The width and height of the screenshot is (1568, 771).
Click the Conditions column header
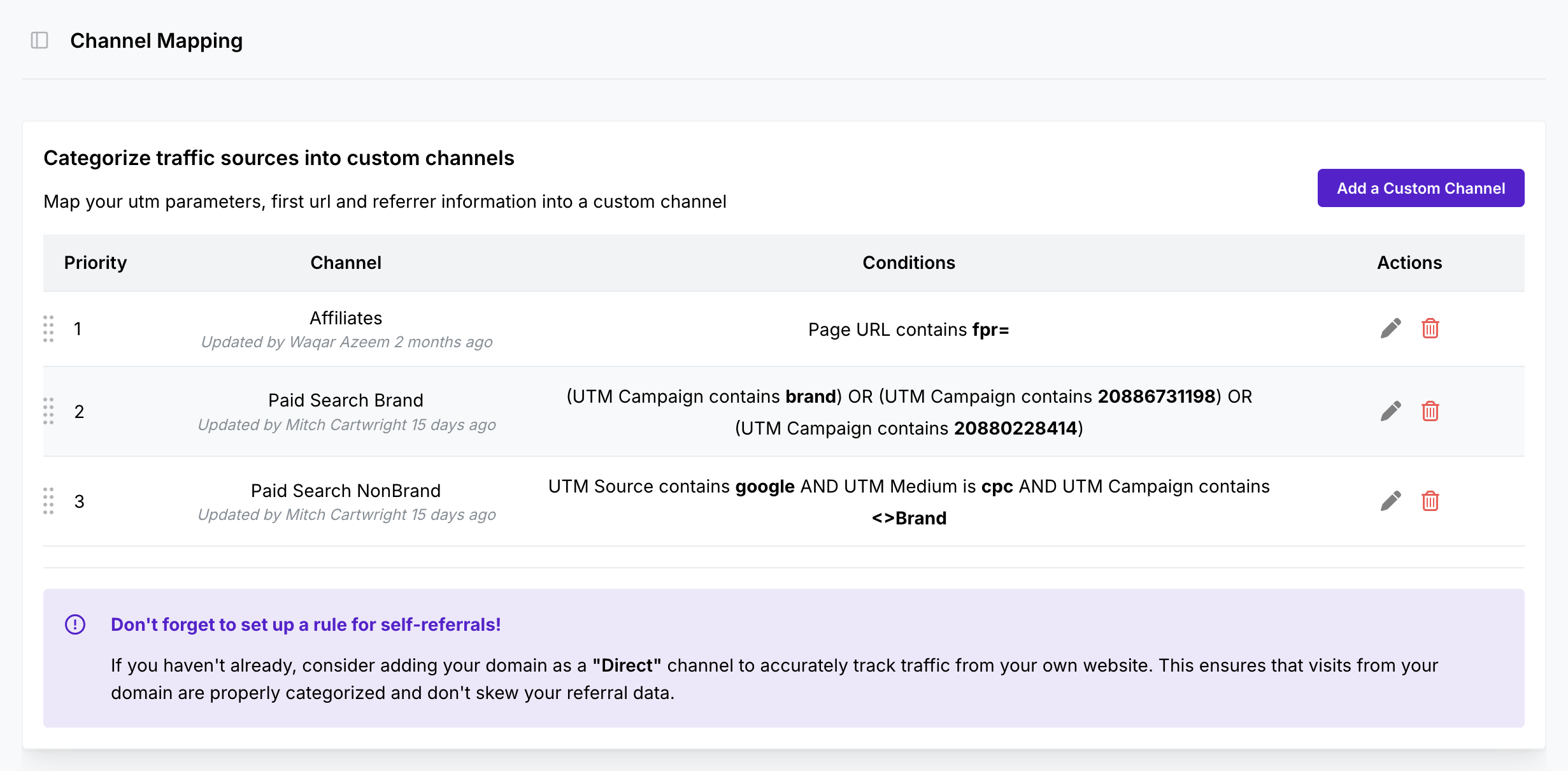(909, 263)
